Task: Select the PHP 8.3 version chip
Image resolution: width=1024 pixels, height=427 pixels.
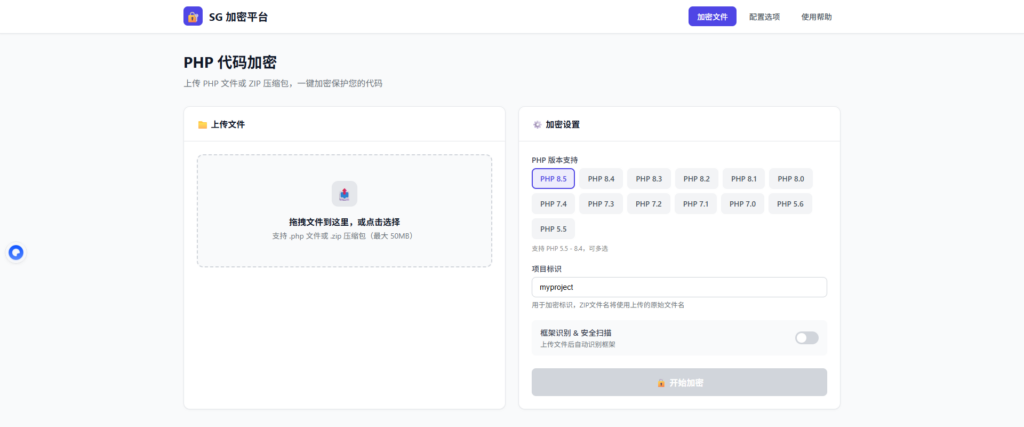Action: click(x=648, y=179)
